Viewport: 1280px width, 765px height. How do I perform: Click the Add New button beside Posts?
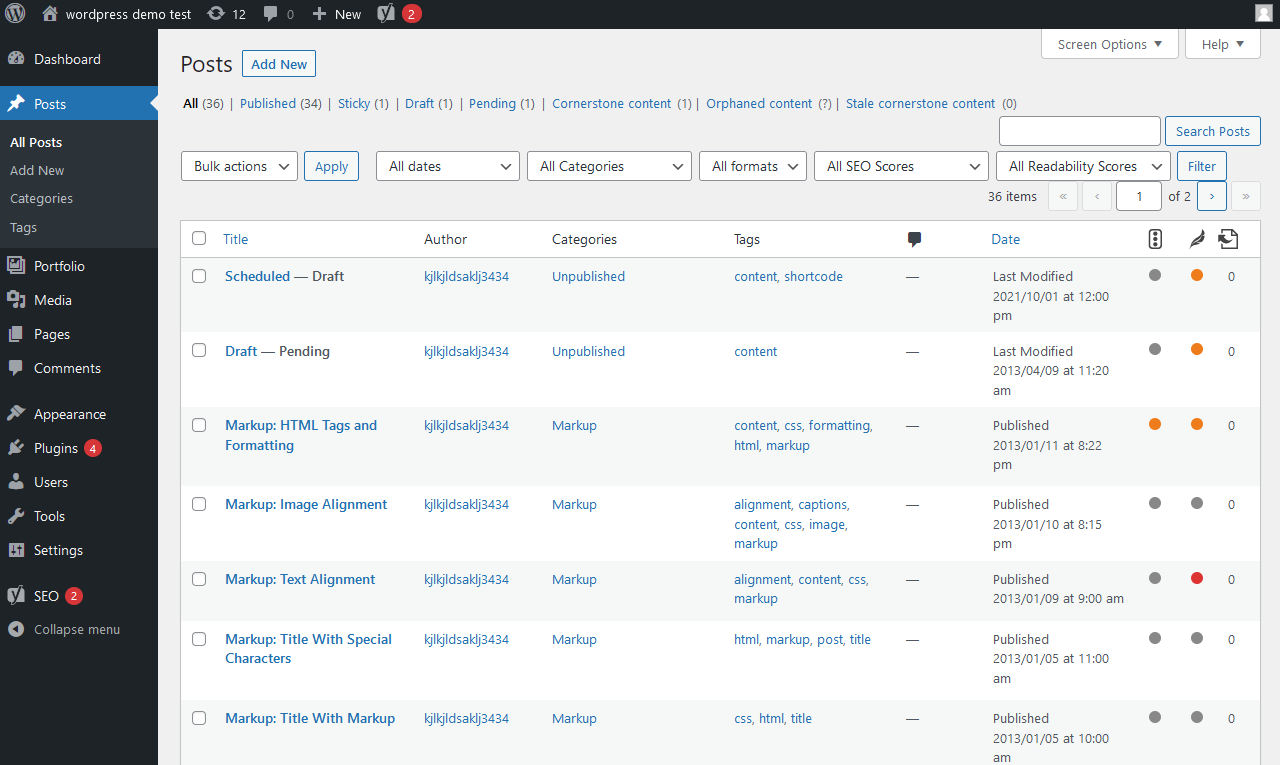(279, 64)
